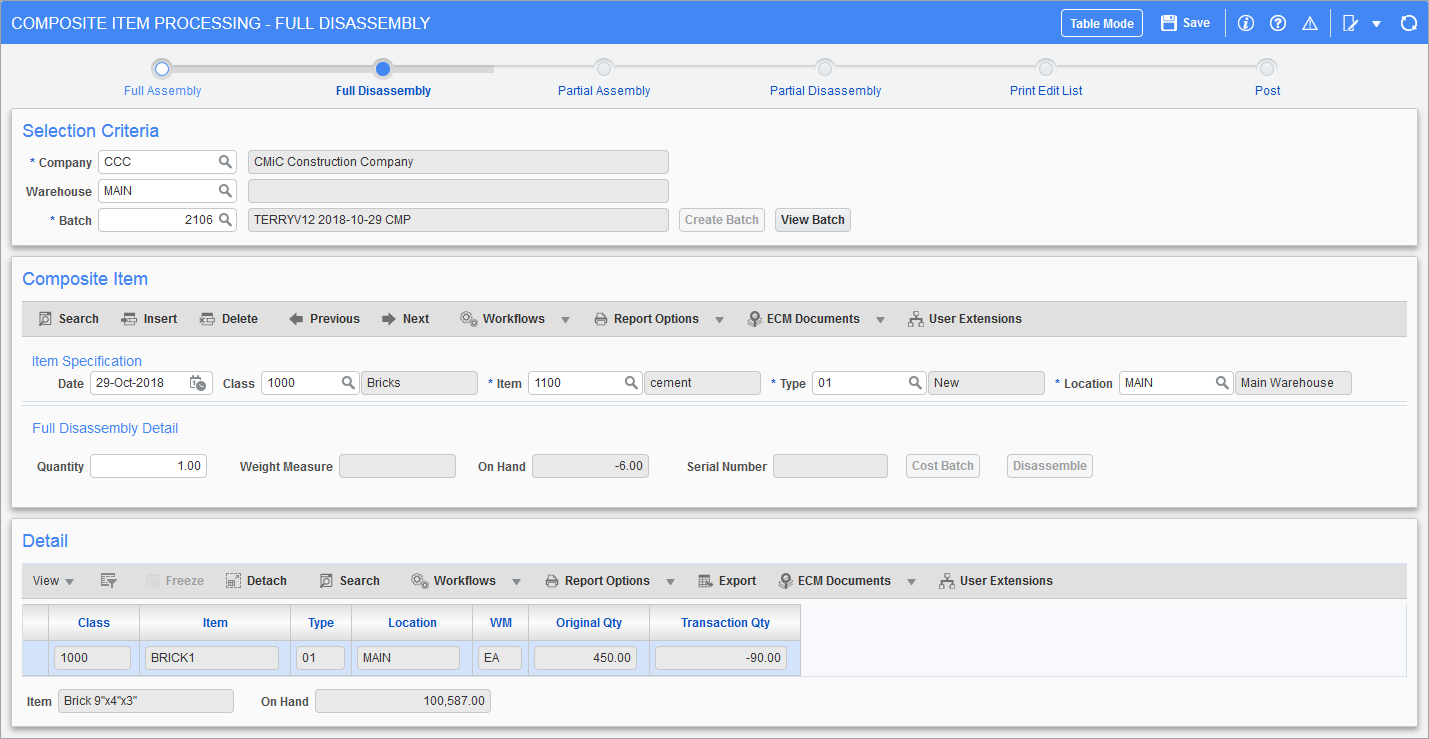Click the BRICK1 item cell
The height and width of the screenshot is (739, 1429).
[212, 658]
